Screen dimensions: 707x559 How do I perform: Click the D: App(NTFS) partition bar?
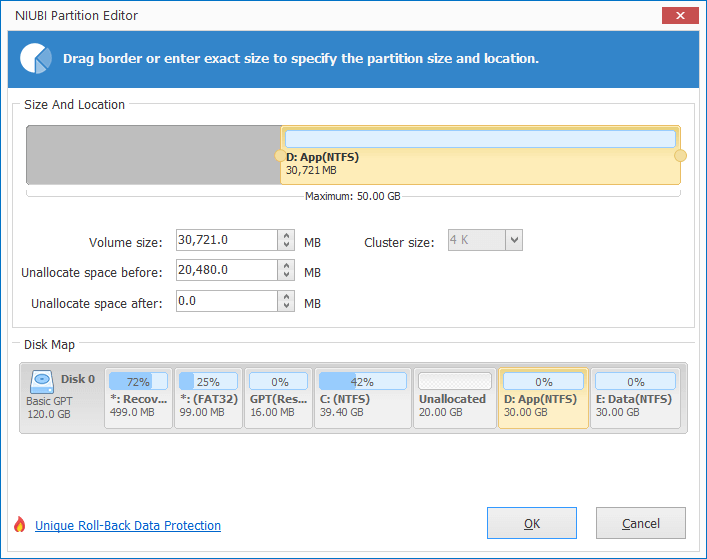click(480, 156)
